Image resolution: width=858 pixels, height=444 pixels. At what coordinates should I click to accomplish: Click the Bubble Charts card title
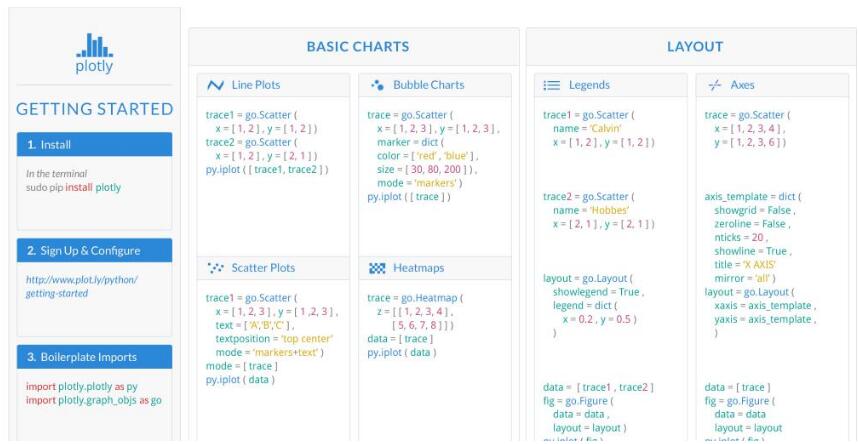pos(428,85)
